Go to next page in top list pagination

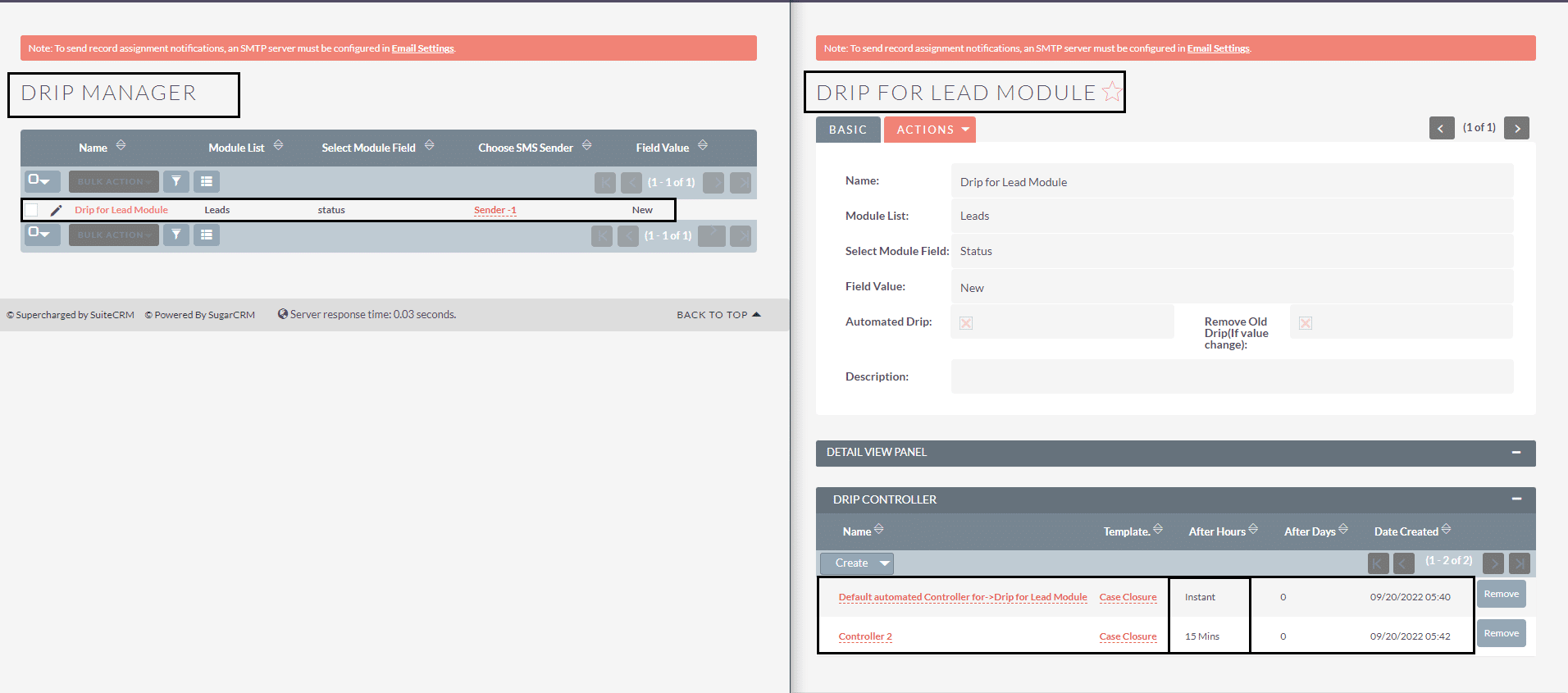[x=713, y=182]
